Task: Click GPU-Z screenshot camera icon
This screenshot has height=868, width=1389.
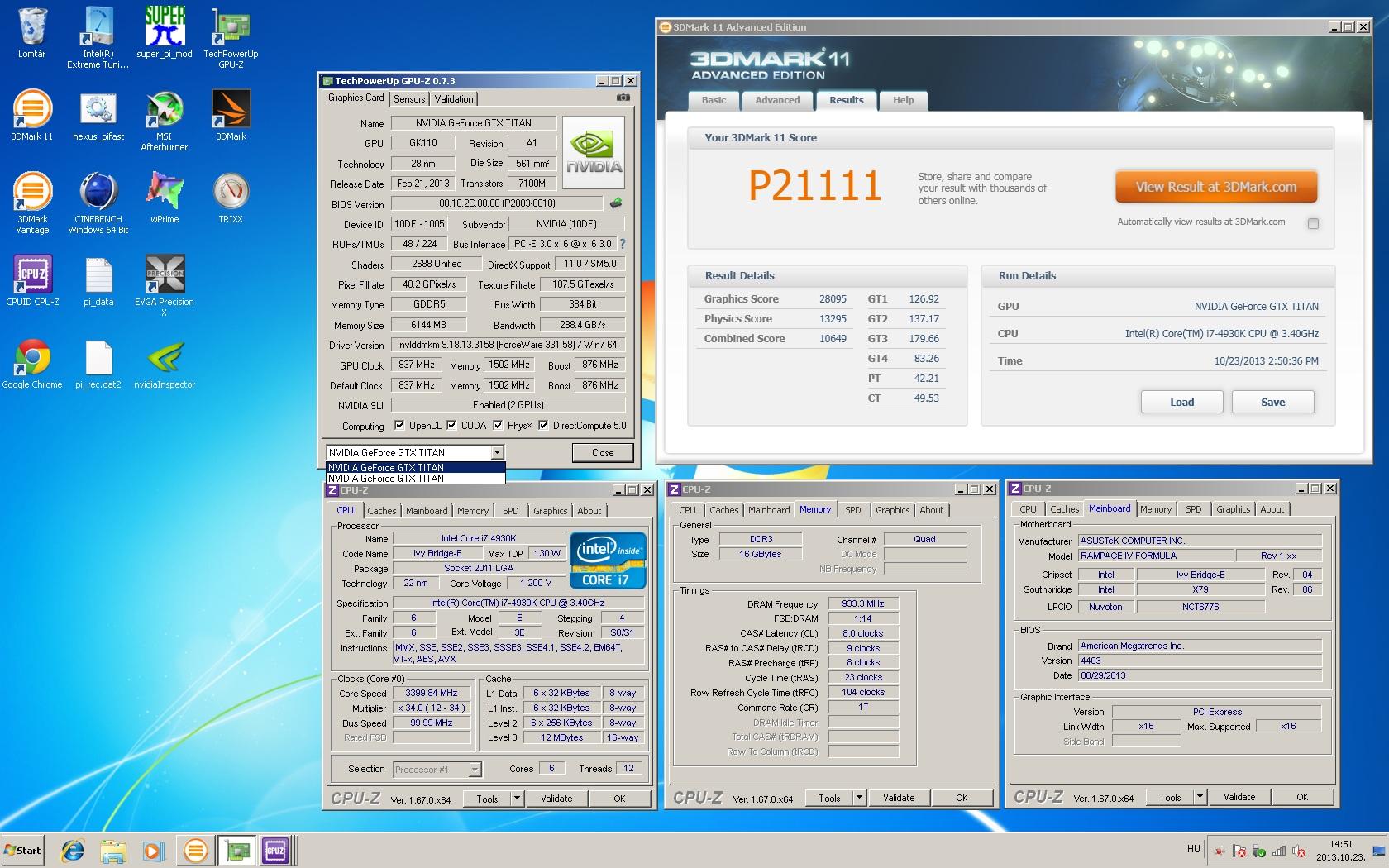Action: coord(623,98)
